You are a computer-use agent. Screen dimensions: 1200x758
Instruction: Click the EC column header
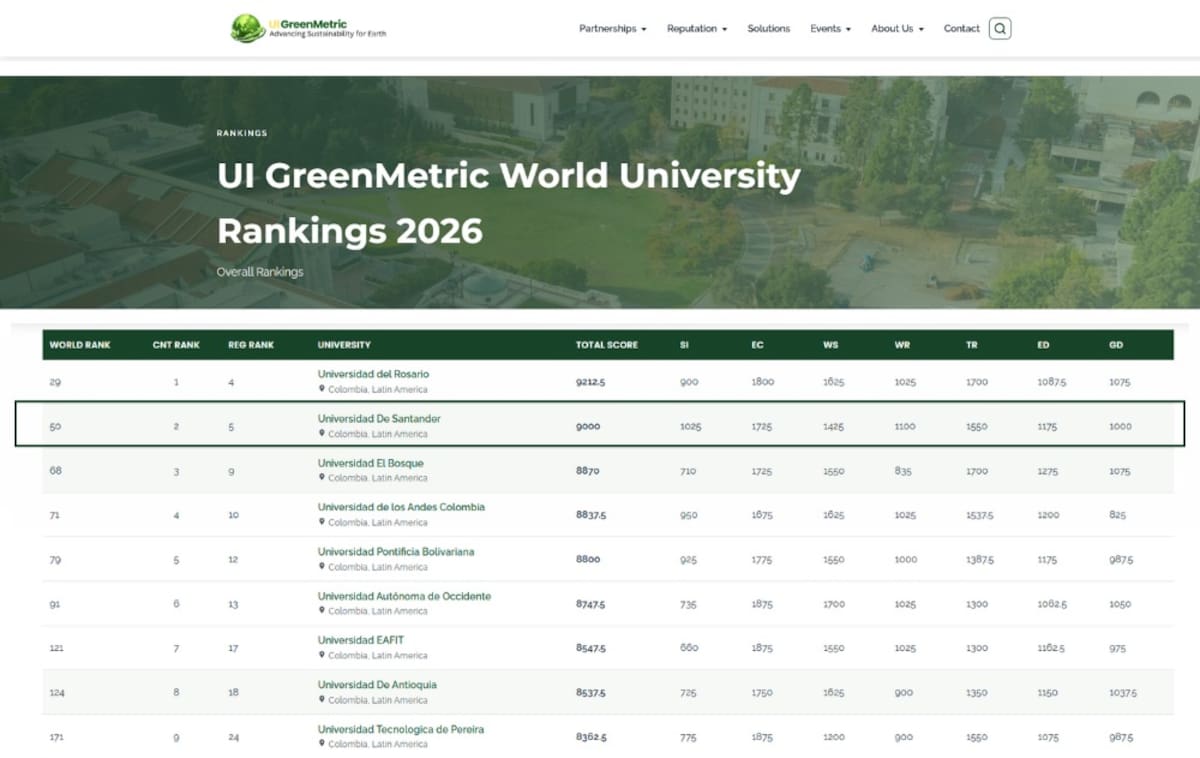[757, 345]
